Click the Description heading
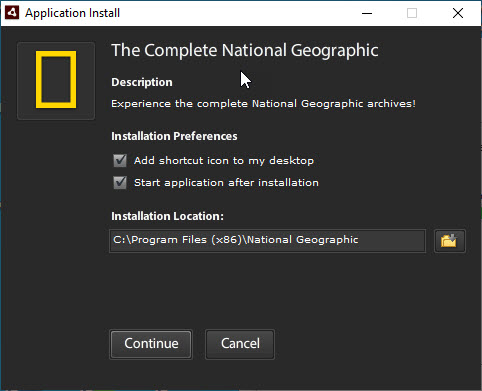Viewport: 482px width, 391px height. 142,82
